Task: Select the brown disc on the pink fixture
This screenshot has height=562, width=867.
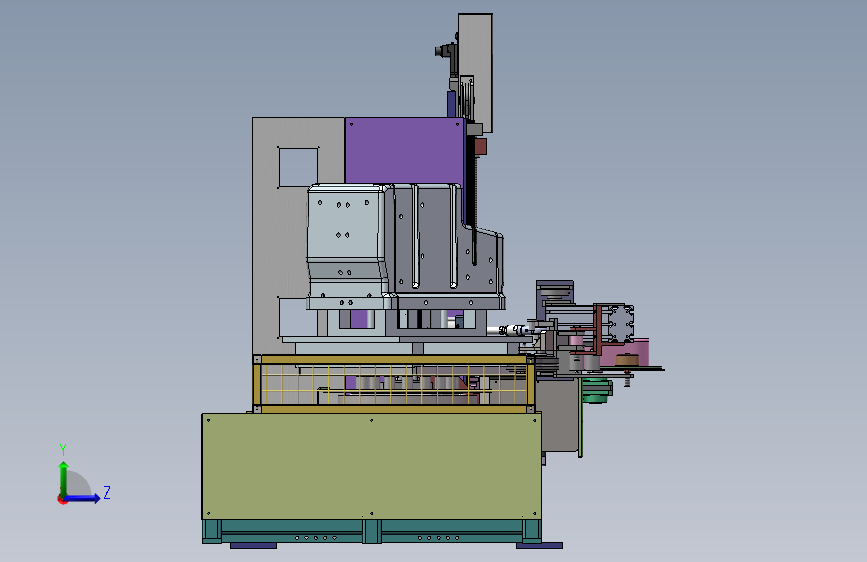Action: (x=627, y=360)
